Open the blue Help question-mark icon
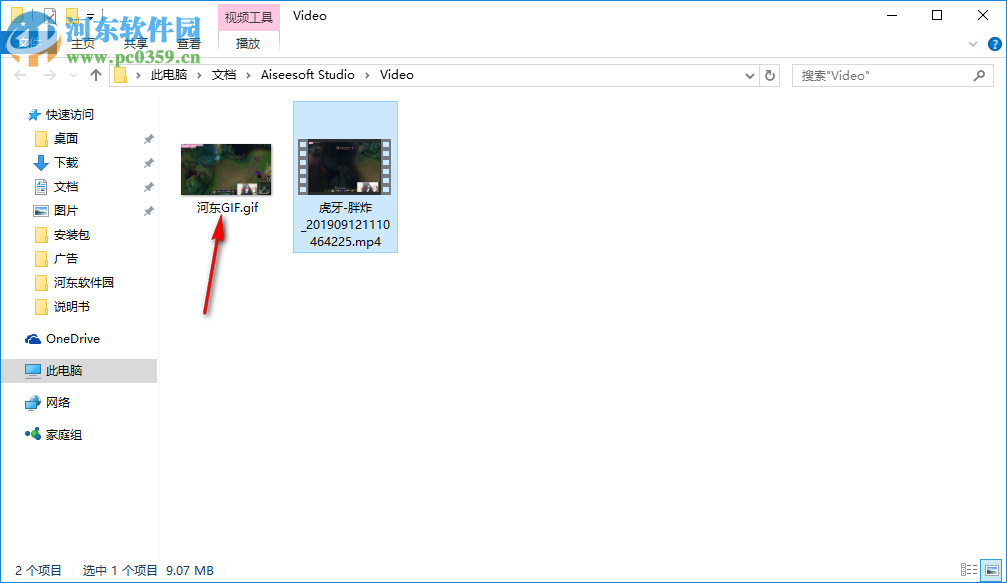The width and height of the screenshot is (1007, 583). (x=995, y=44)
